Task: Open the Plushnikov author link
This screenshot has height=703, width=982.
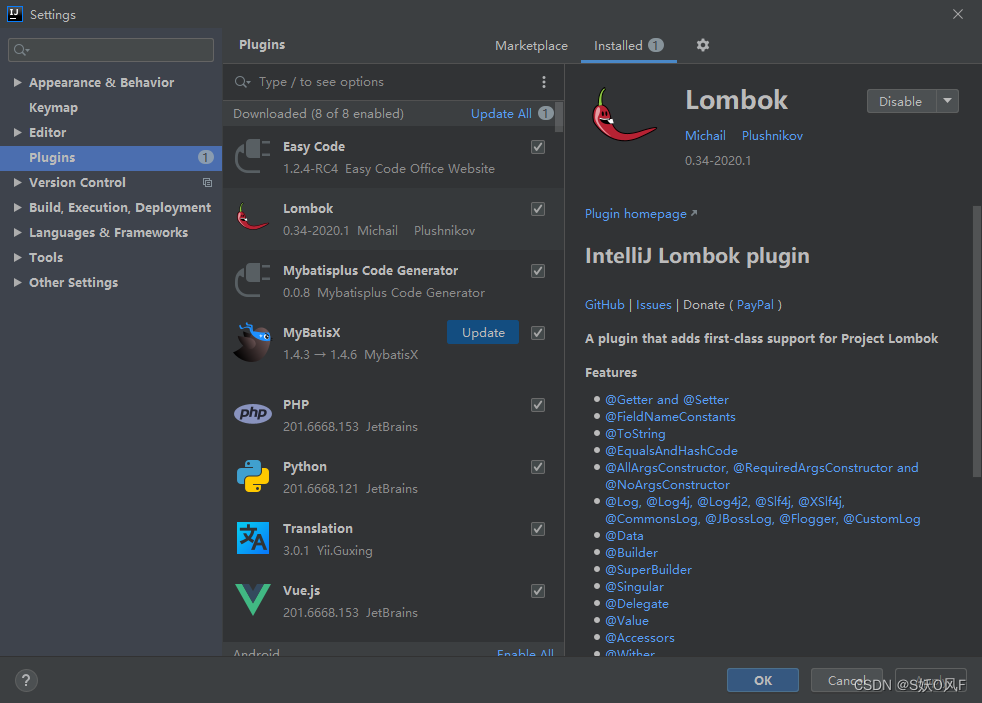Action: tap(772, 136)
